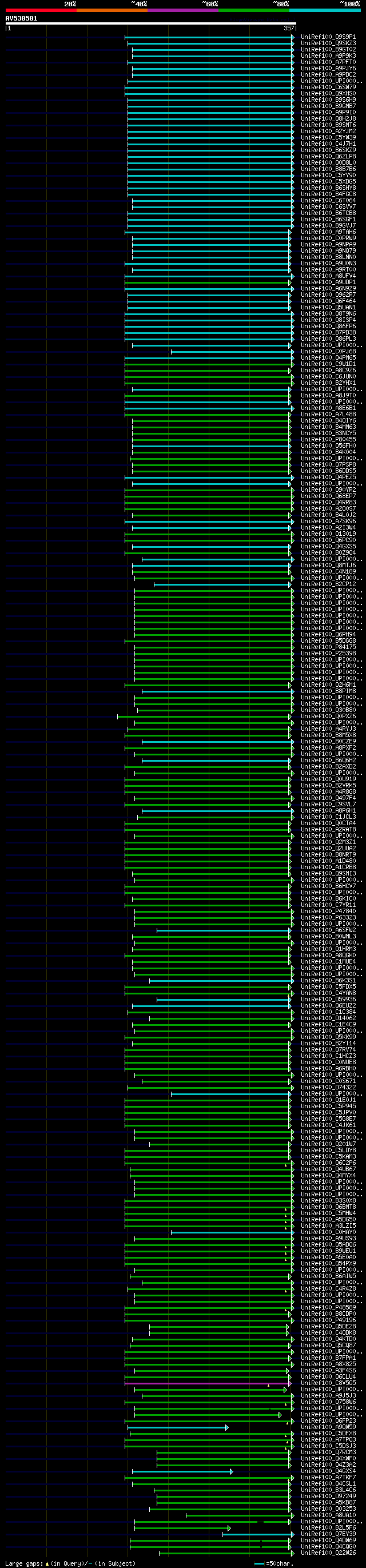This screenshot has width=366, height=1568.
Task: Click hit label UniRef100_Q5KK99
Action: [x=328, y=1037]
